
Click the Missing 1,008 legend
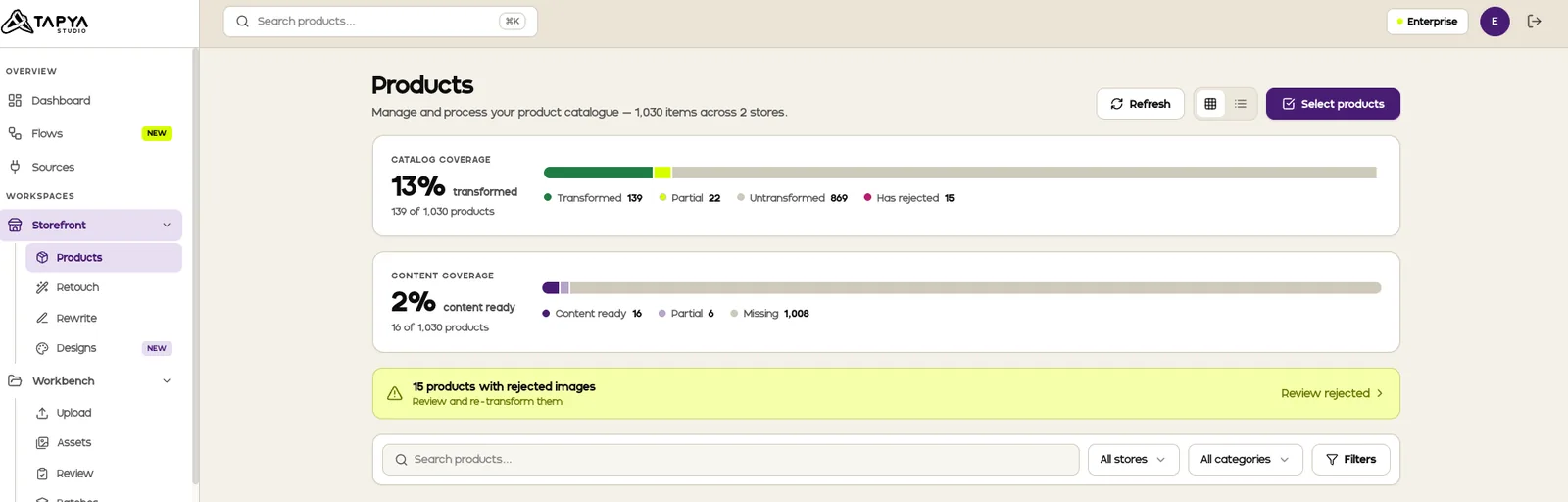coord(769,314)
